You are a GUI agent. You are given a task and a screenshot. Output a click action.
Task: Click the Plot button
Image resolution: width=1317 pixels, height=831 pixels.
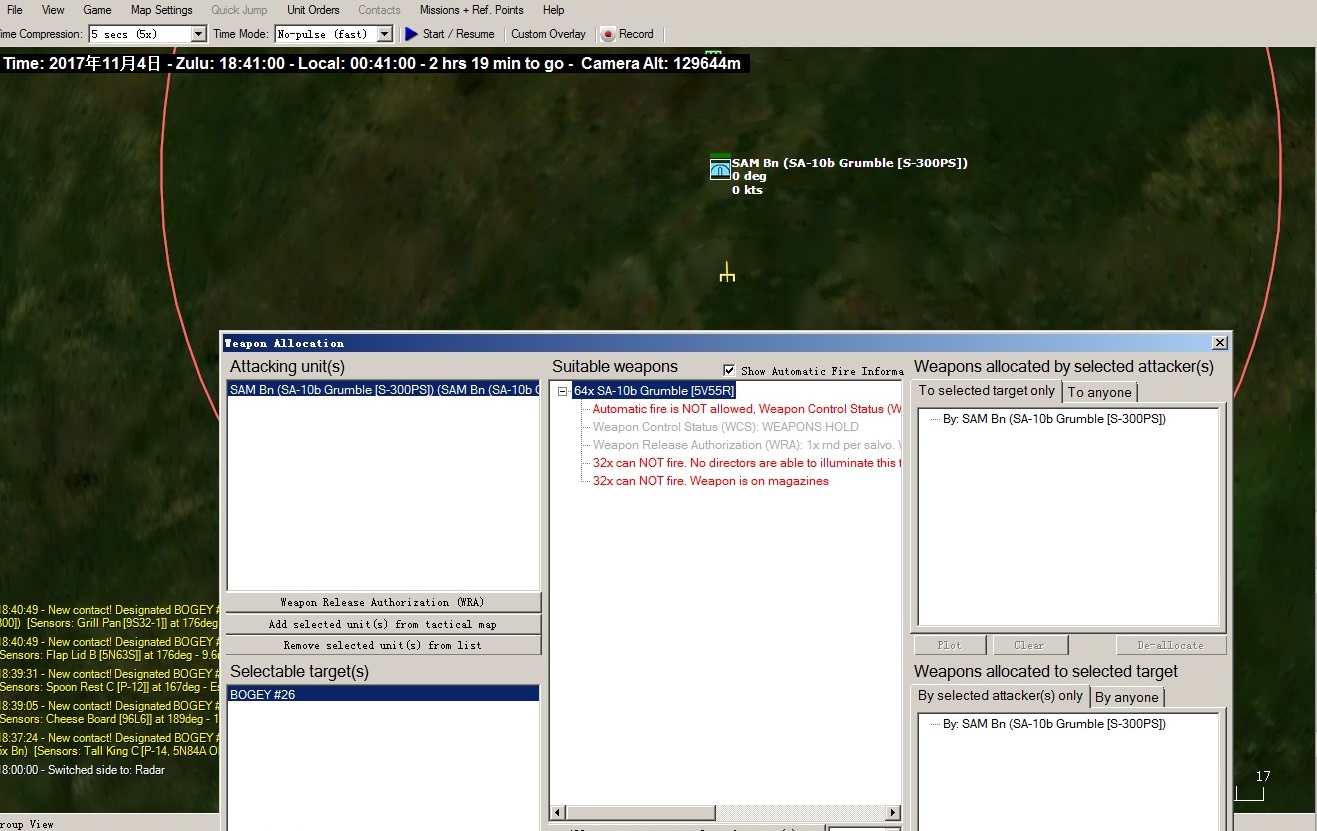pos(949,645)
